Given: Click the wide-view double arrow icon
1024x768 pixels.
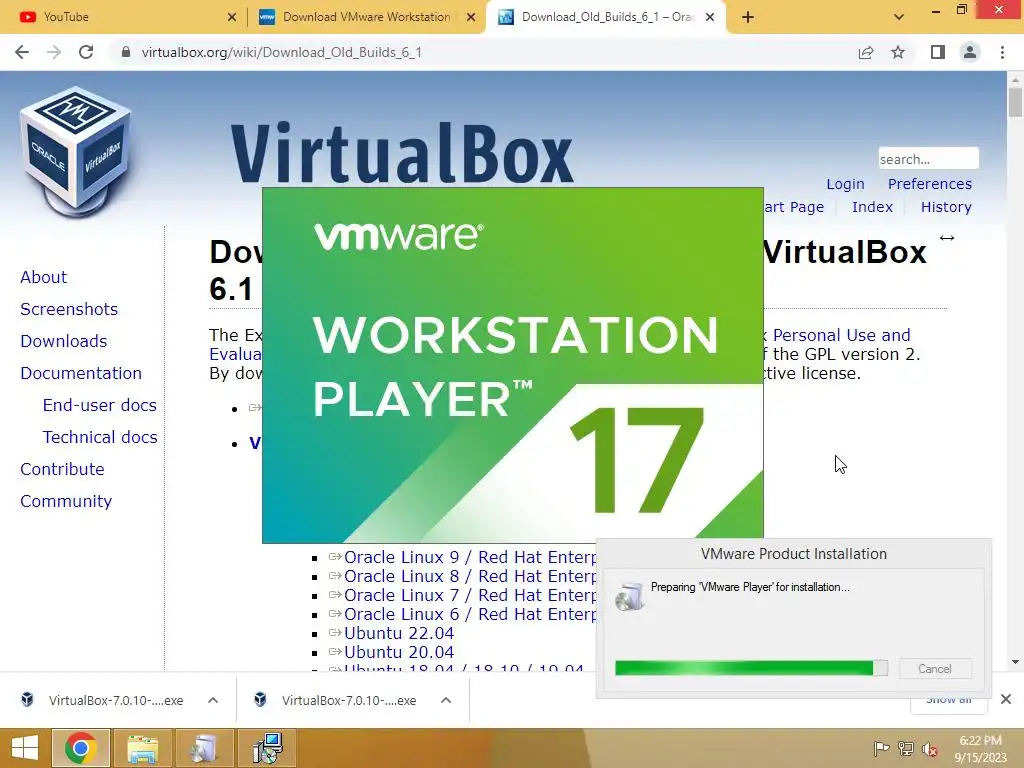Looking at the screenshot, I should click(947, 238).
